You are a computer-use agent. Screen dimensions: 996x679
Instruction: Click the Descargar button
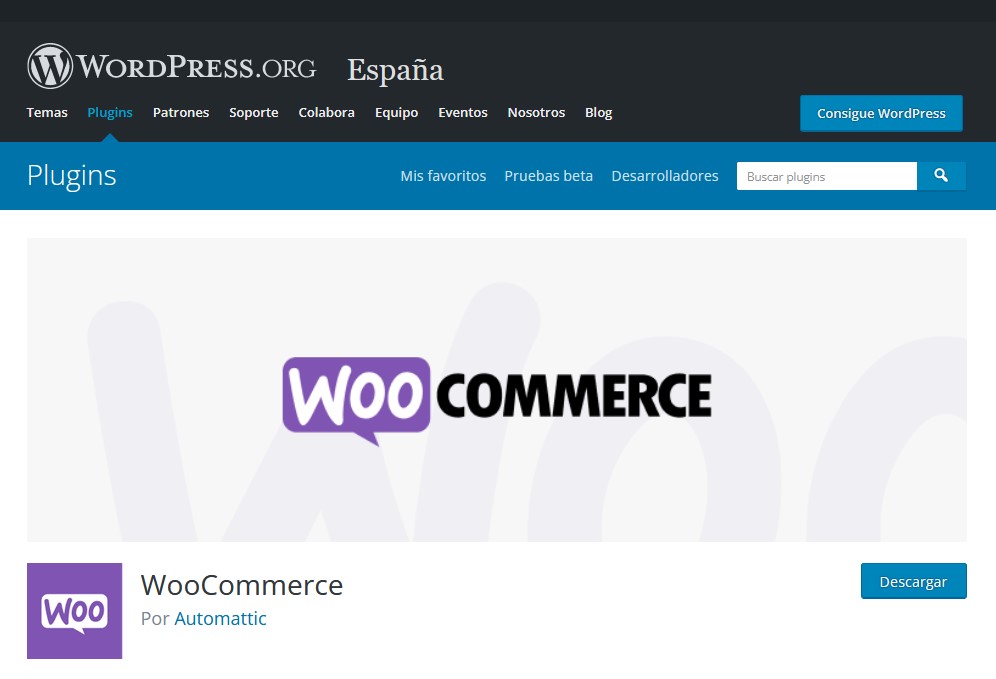913,581
